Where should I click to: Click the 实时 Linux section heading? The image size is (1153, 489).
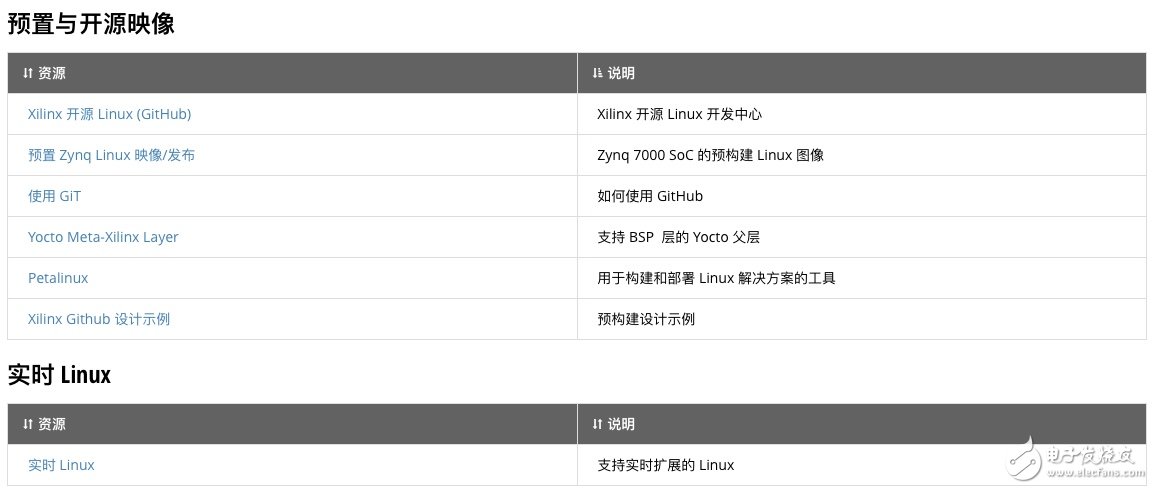coord(59,375)
